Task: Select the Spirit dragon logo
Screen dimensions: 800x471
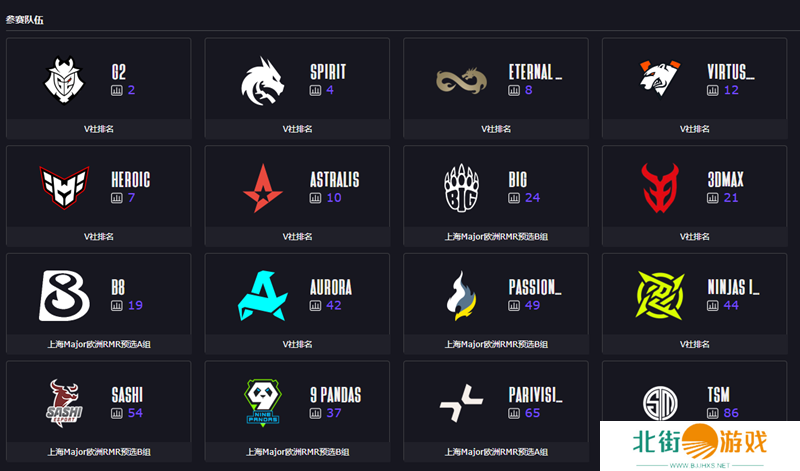Action: point(262,81)
